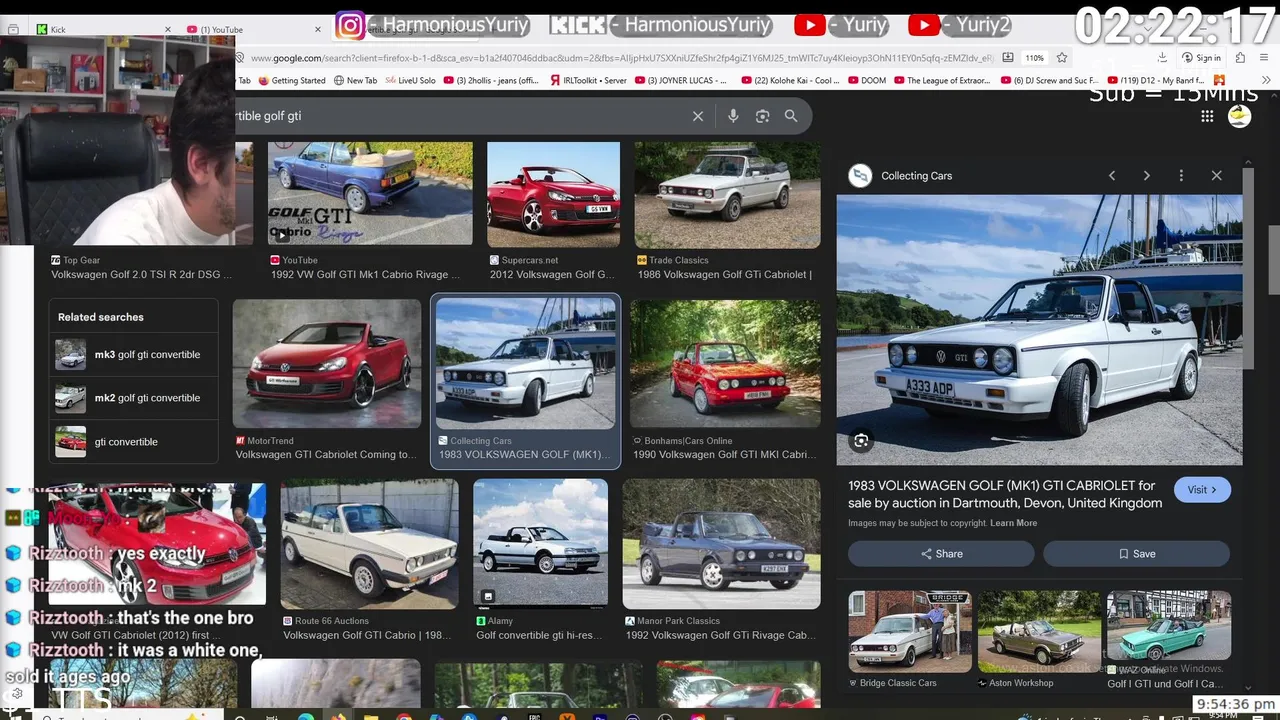
Task: Click the 110% zoom level indicator
Action: click(x=1034, y=58)
